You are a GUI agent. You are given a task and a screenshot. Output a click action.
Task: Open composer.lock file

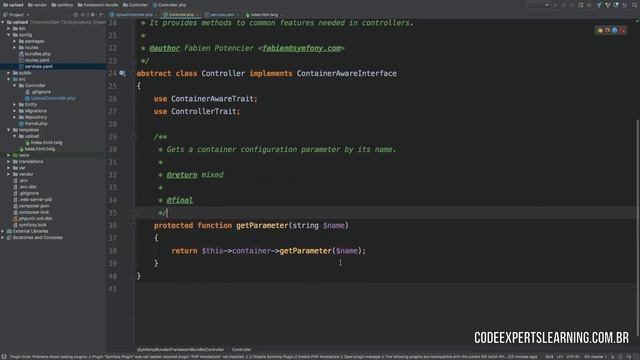point(33,212)
